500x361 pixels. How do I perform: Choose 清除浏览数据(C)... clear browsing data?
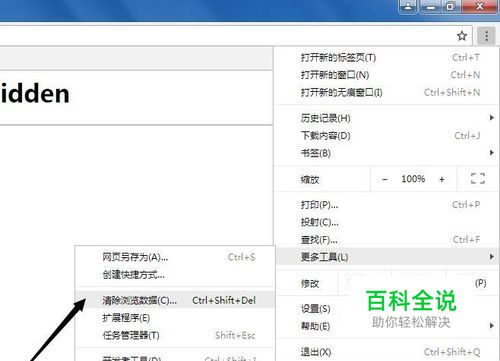click(x=175, y=300)
